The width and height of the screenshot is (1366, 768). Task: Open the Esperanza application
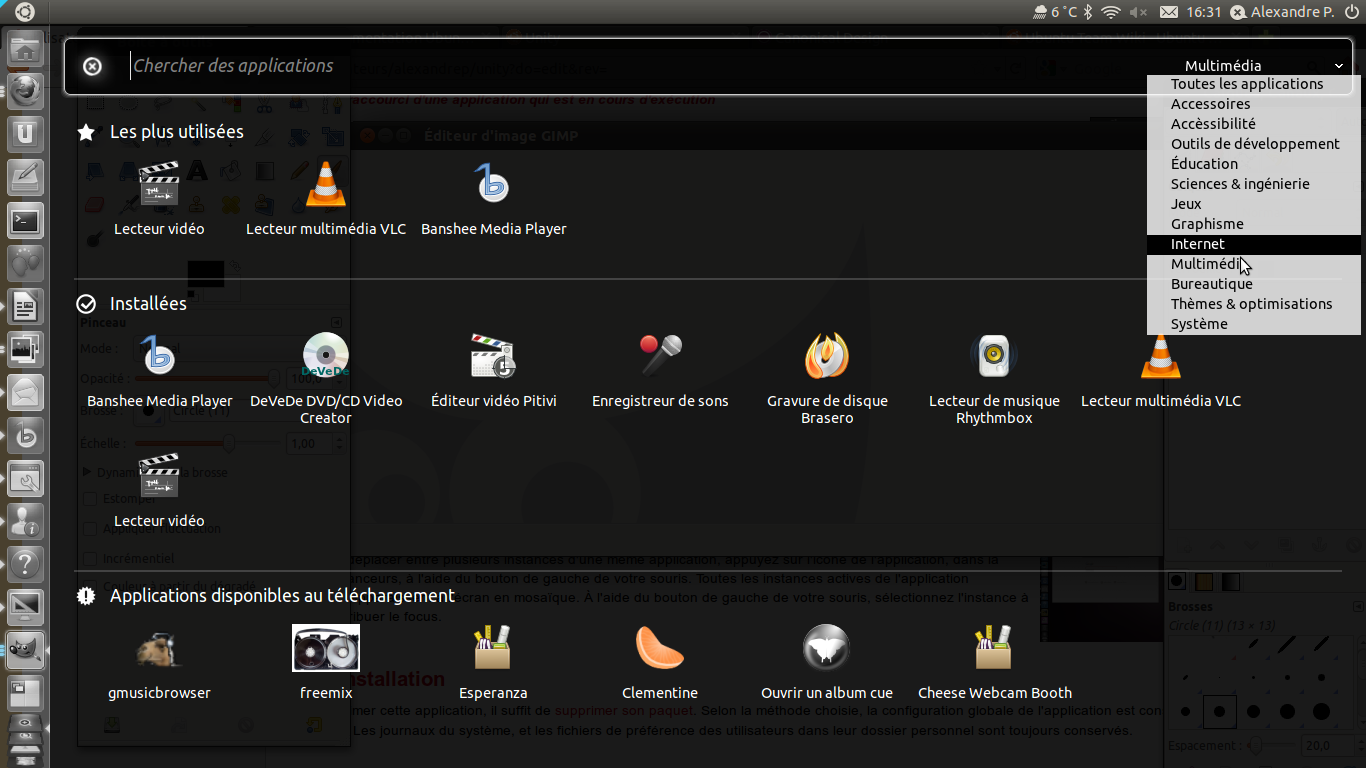click(x=493, y=649)
